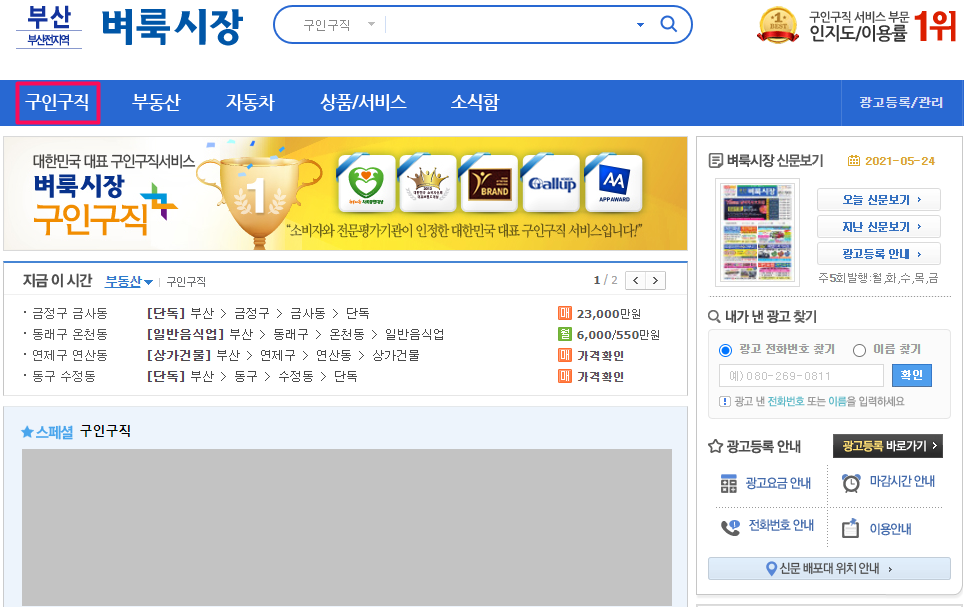This screenshot has height=607, width=964.
Task: Expand the search suggestions arrow
Action: (x=640, y=25)
